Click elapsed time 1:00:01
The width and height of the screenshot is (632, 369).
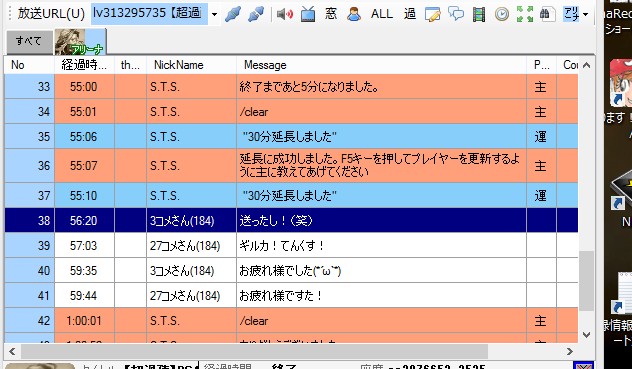(83, 321)
